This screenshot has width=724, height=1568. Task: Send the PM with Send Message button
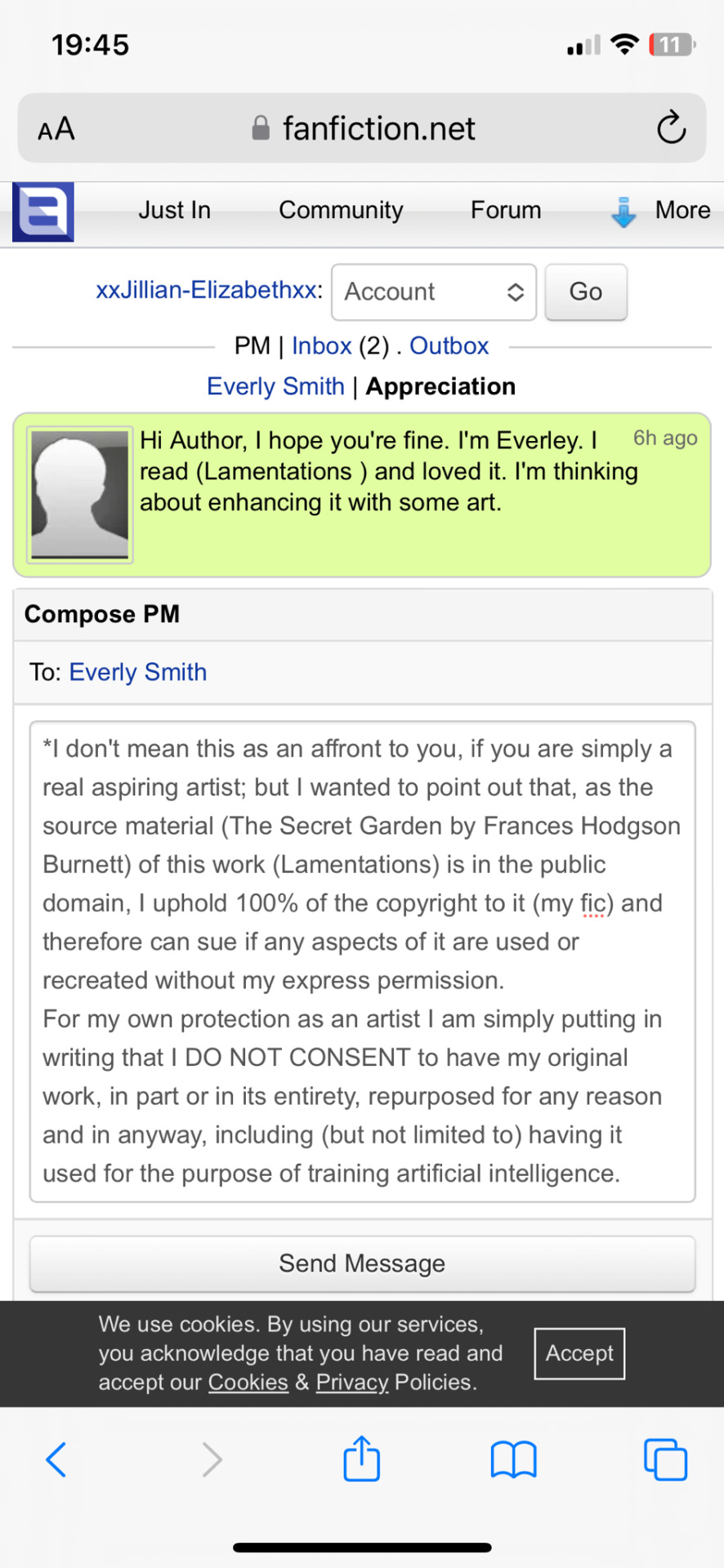point(362,1263)
